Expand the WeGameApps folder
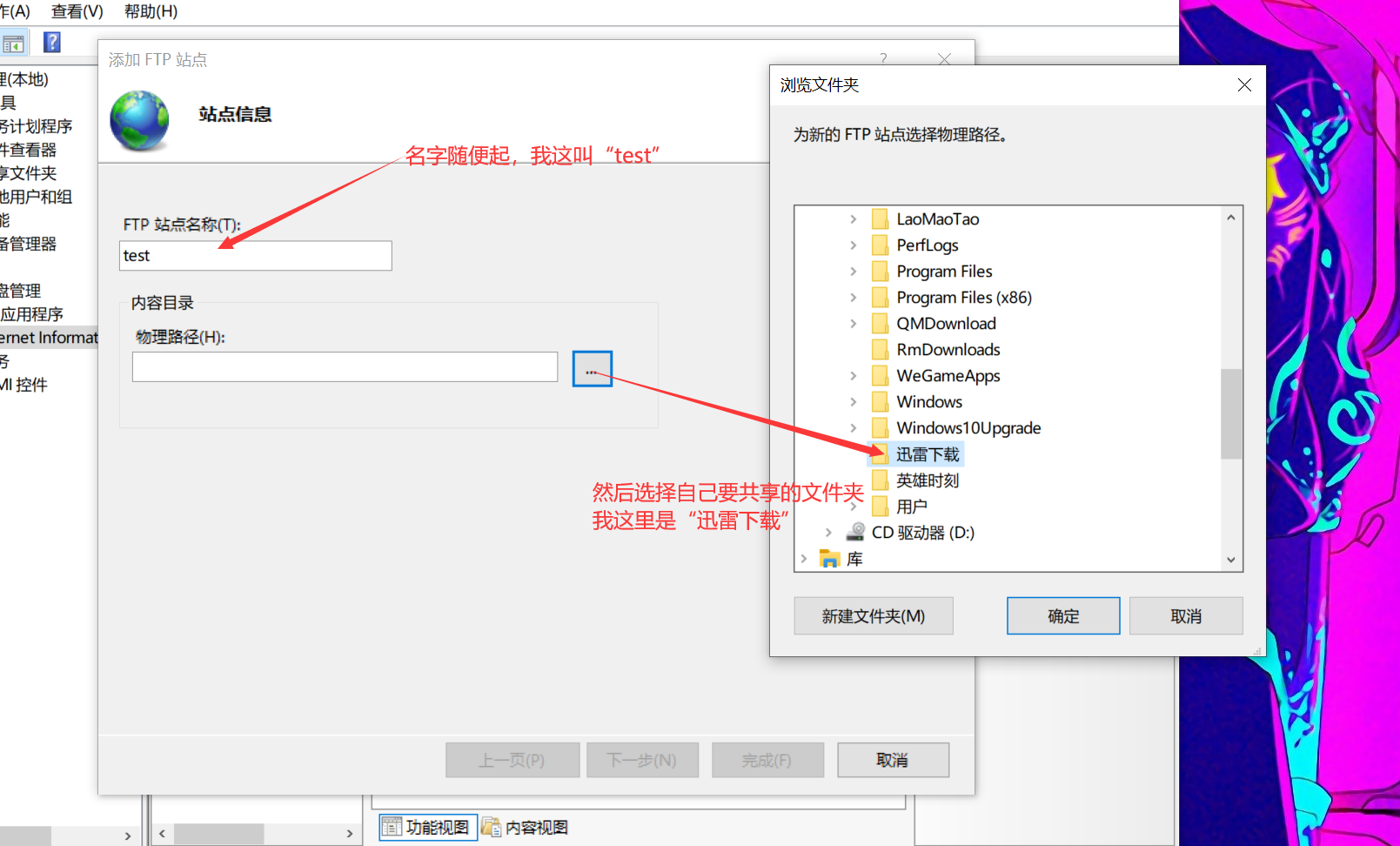Screen dimensions: 1400x846 click(854, 376)
